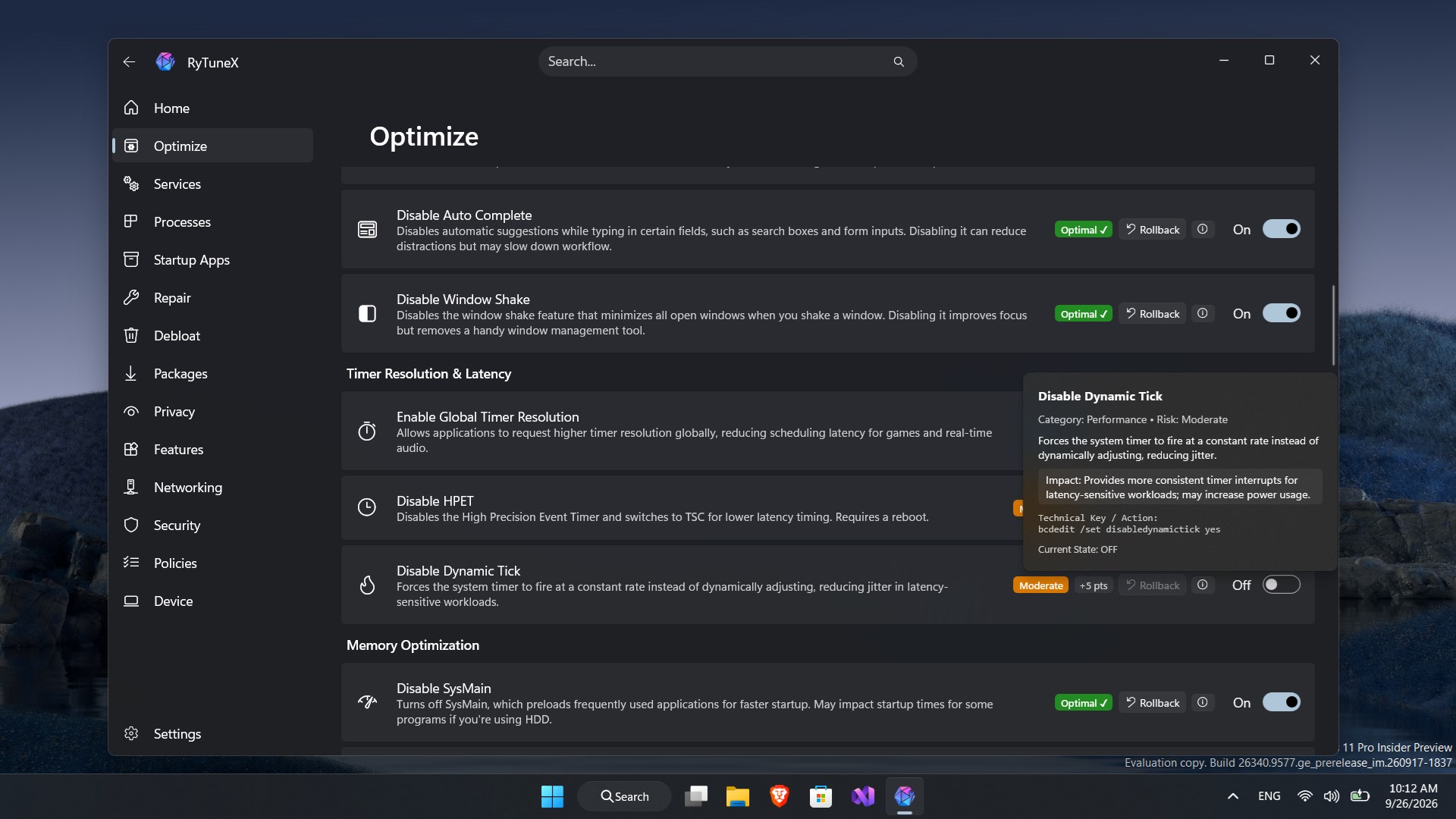1456x819 pixels.
Task: Click the search magnifier icon
Action: [x=899, y=61]
